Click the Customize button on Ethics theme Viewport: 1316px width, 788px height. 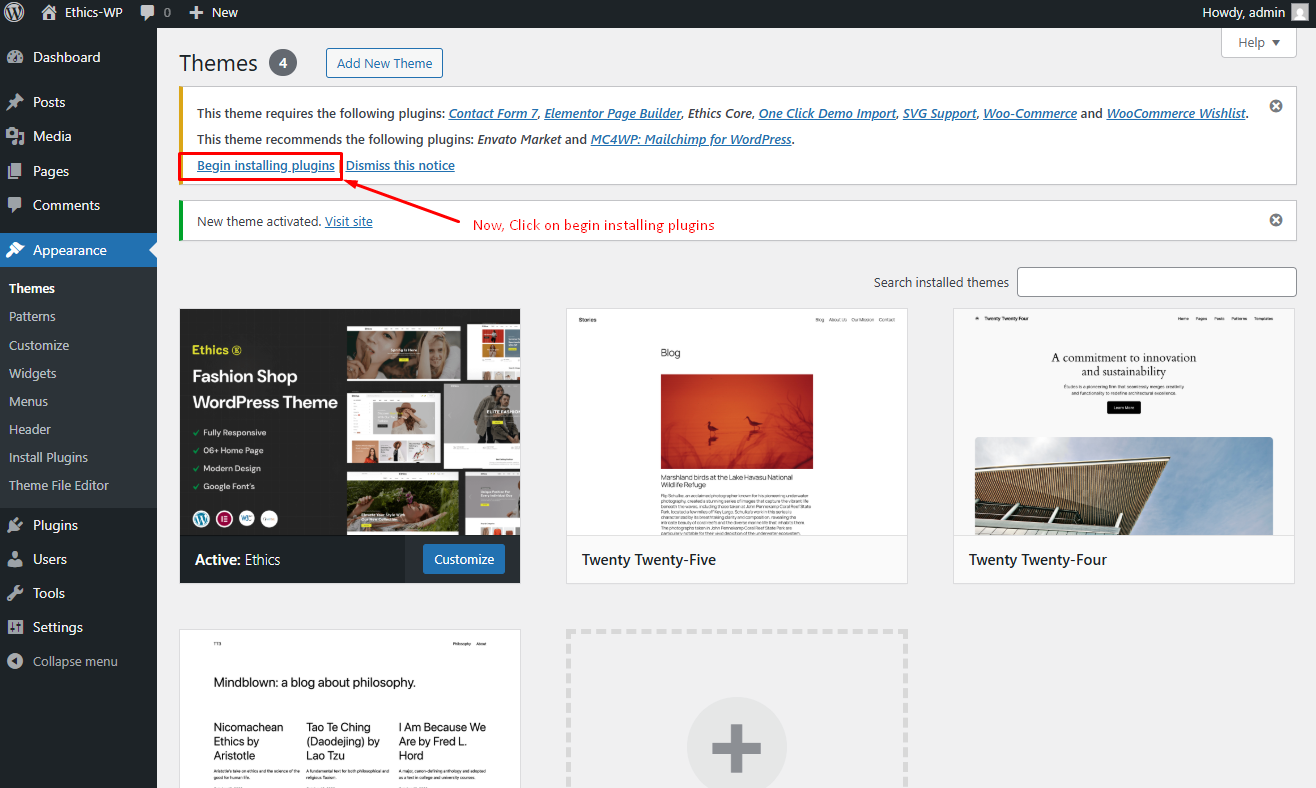[x=464, y=559]
